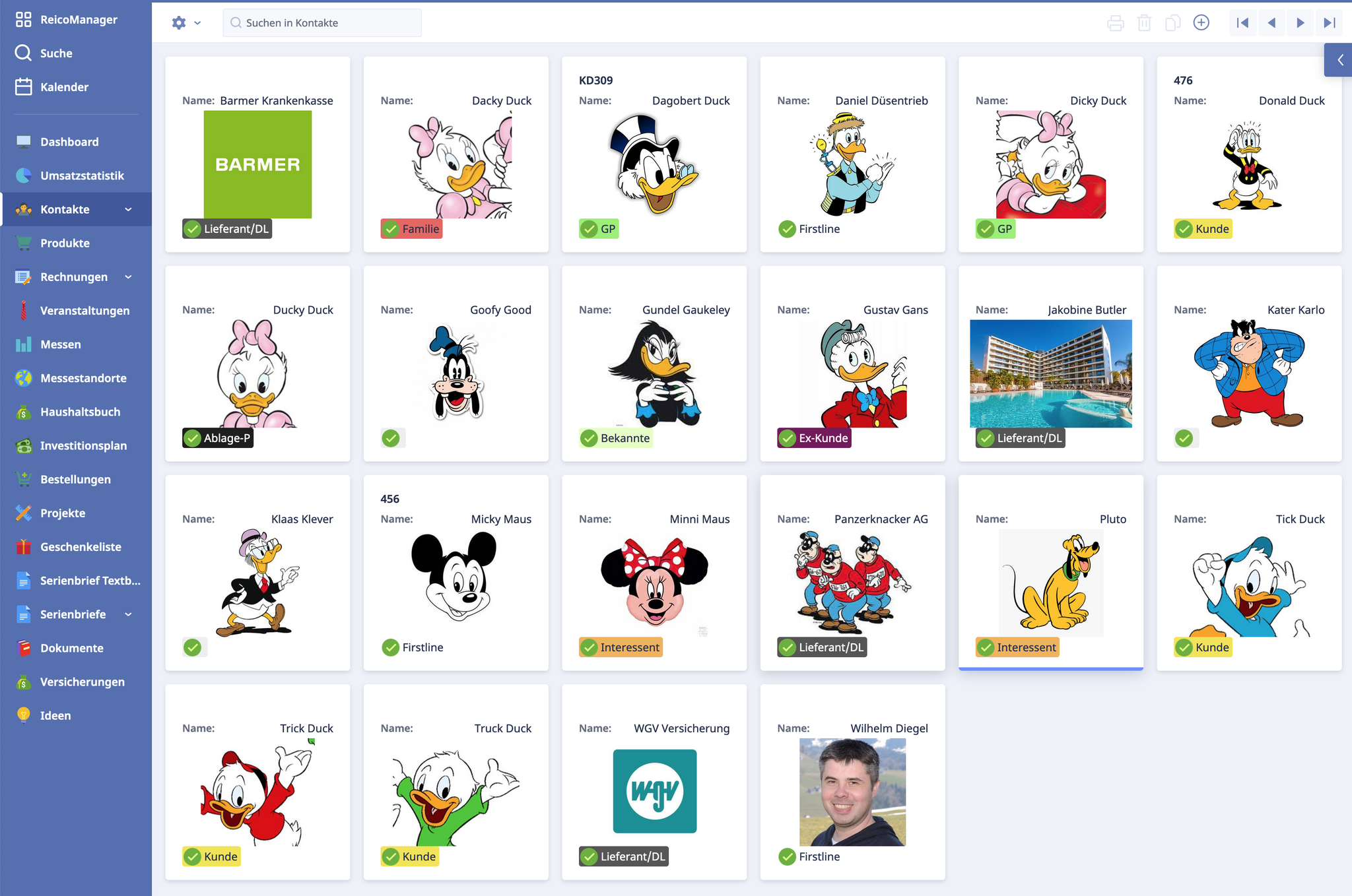Screen dimensions: 1352x896
Task: Click the Dokumente book icon
Action: tap(24, 648)
